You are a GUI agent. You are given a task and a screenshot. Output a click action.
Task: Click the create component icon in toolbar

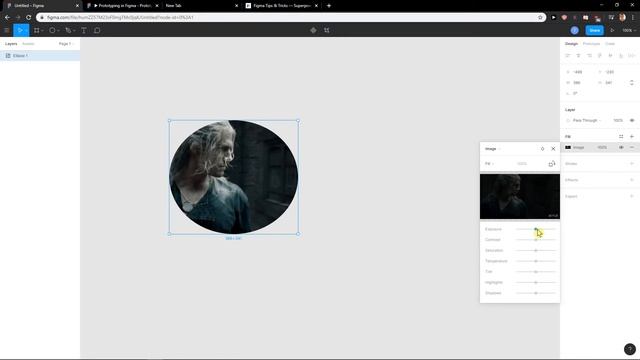point(313,30)
